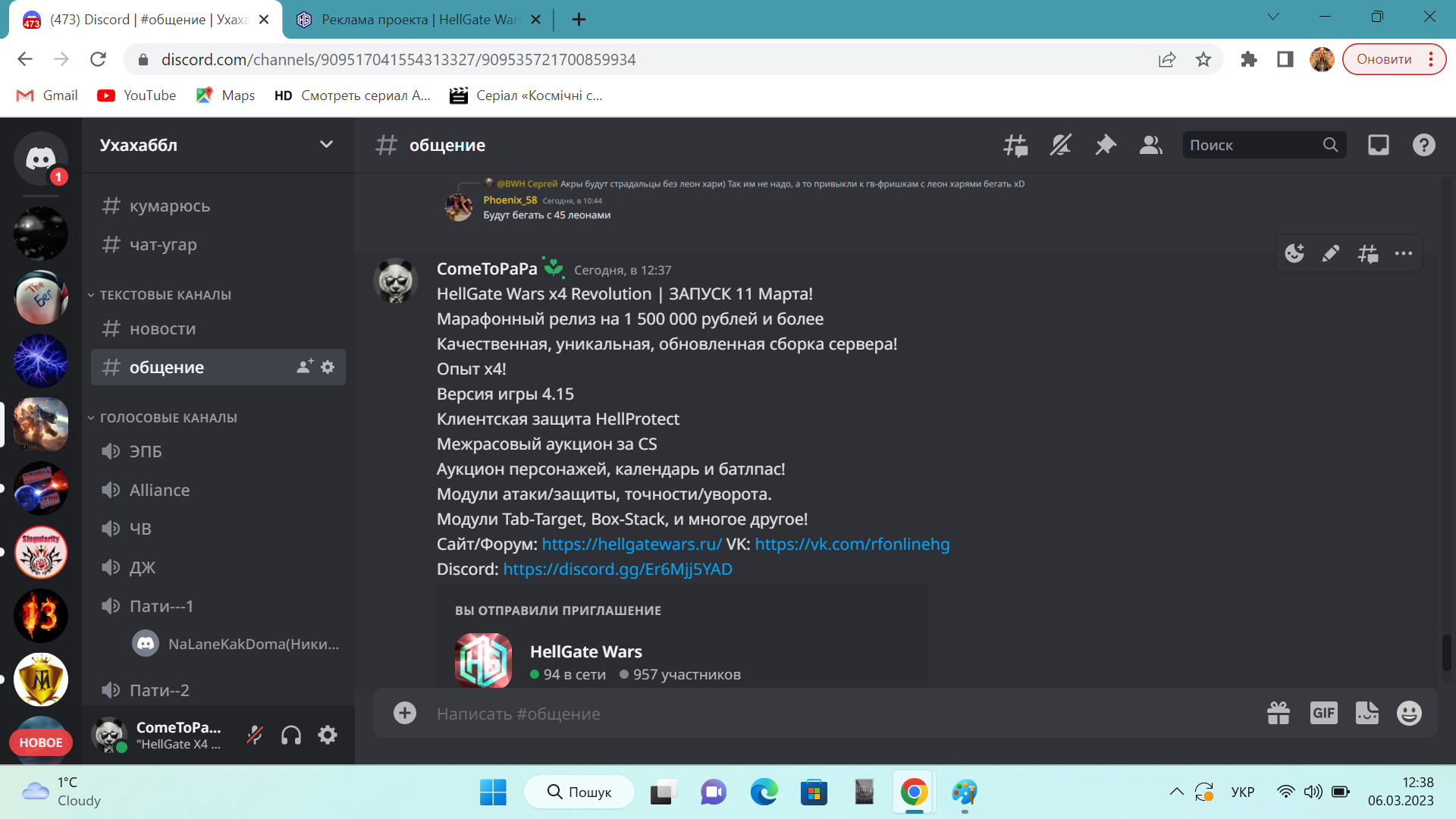Screen dimensions: 1456x819
Task: Toggle member list icon
Action: click(1151, 145)
